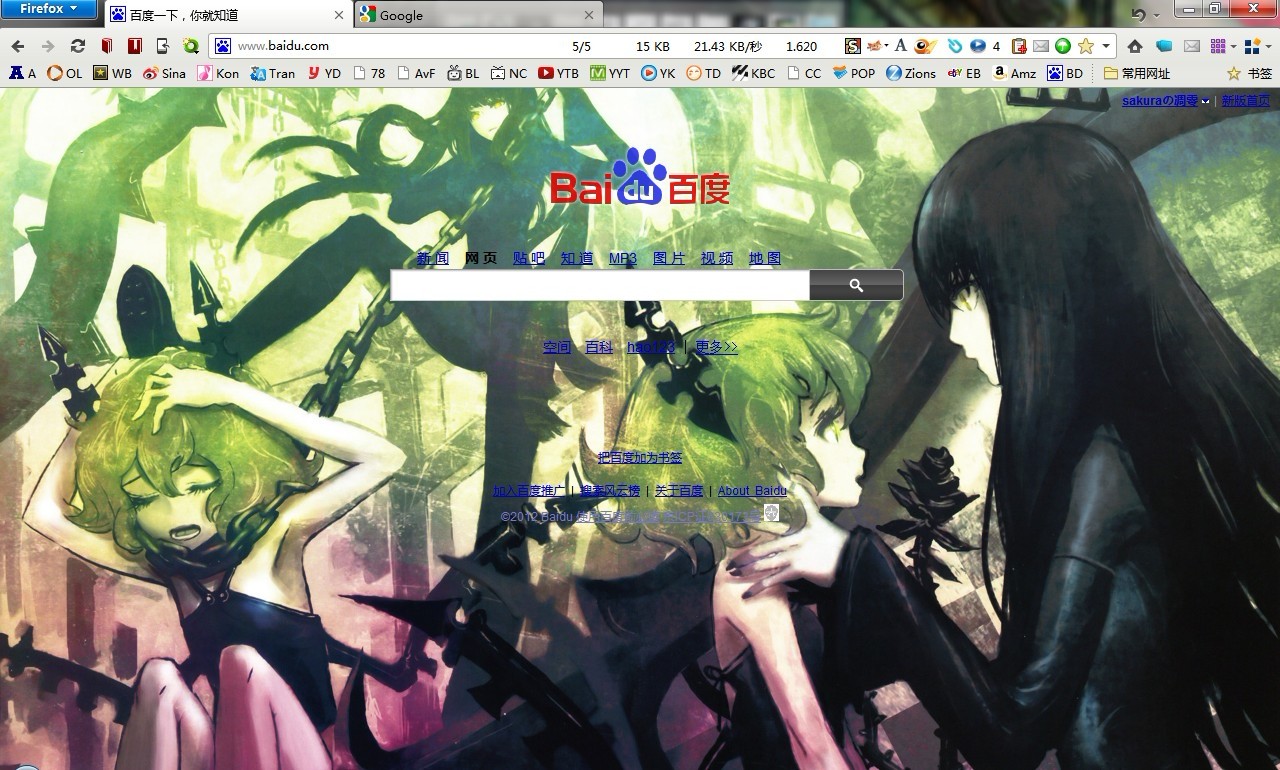Click the Baidu logo
This screenshot has width=1280, height=770.
point(640,178)
